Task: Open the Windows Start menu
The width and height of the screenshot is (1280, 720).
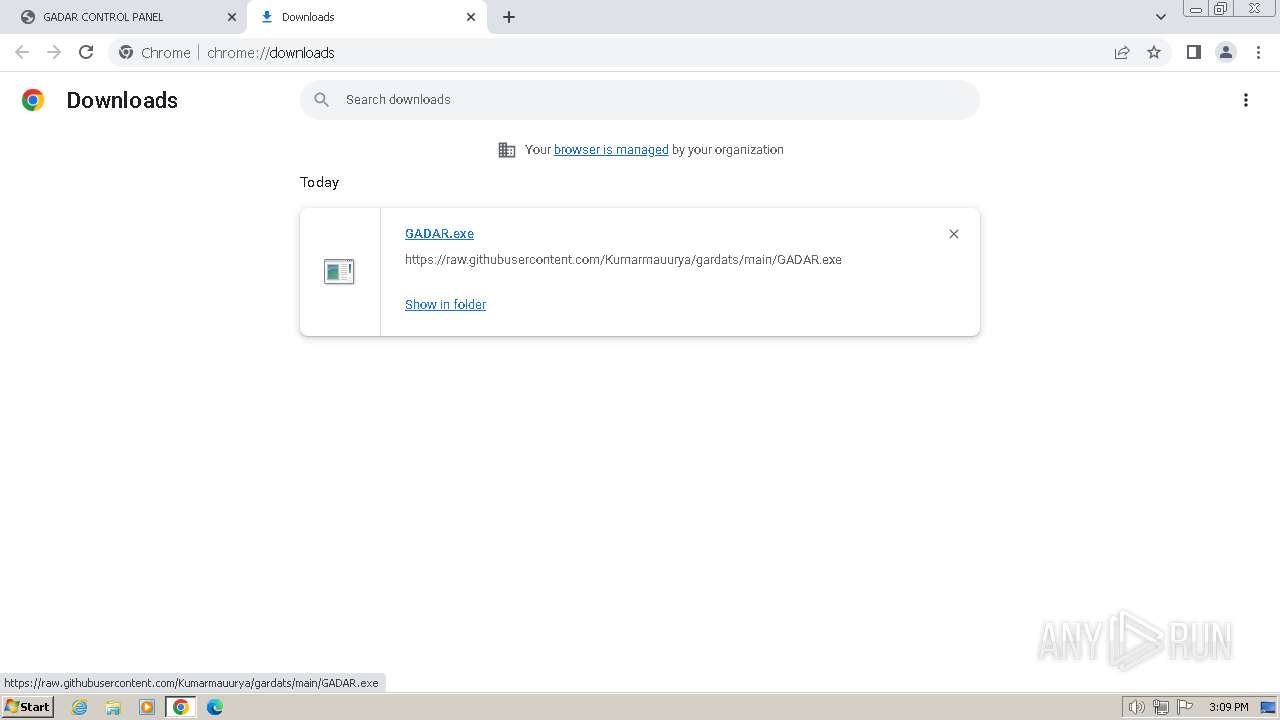Action: click(27, 707)
